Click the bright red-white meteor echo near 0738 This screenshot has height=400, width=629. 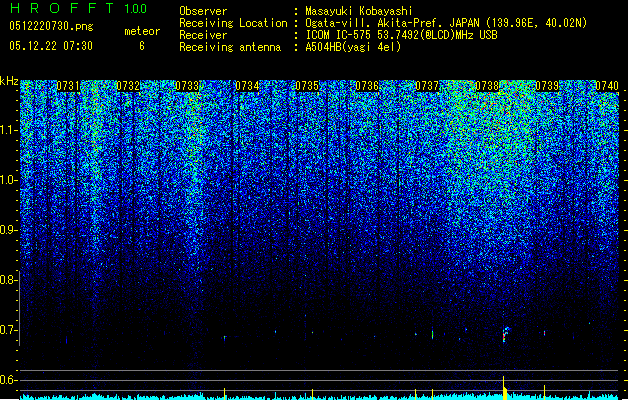coord(505,335)
